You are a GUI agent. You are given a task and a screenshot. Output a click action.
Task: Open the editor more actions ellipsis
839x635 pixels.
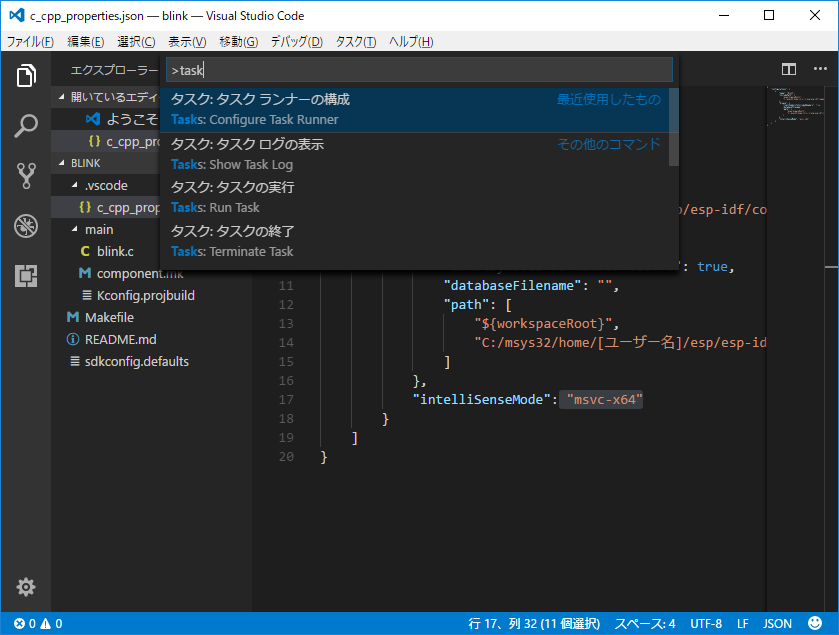820,68
